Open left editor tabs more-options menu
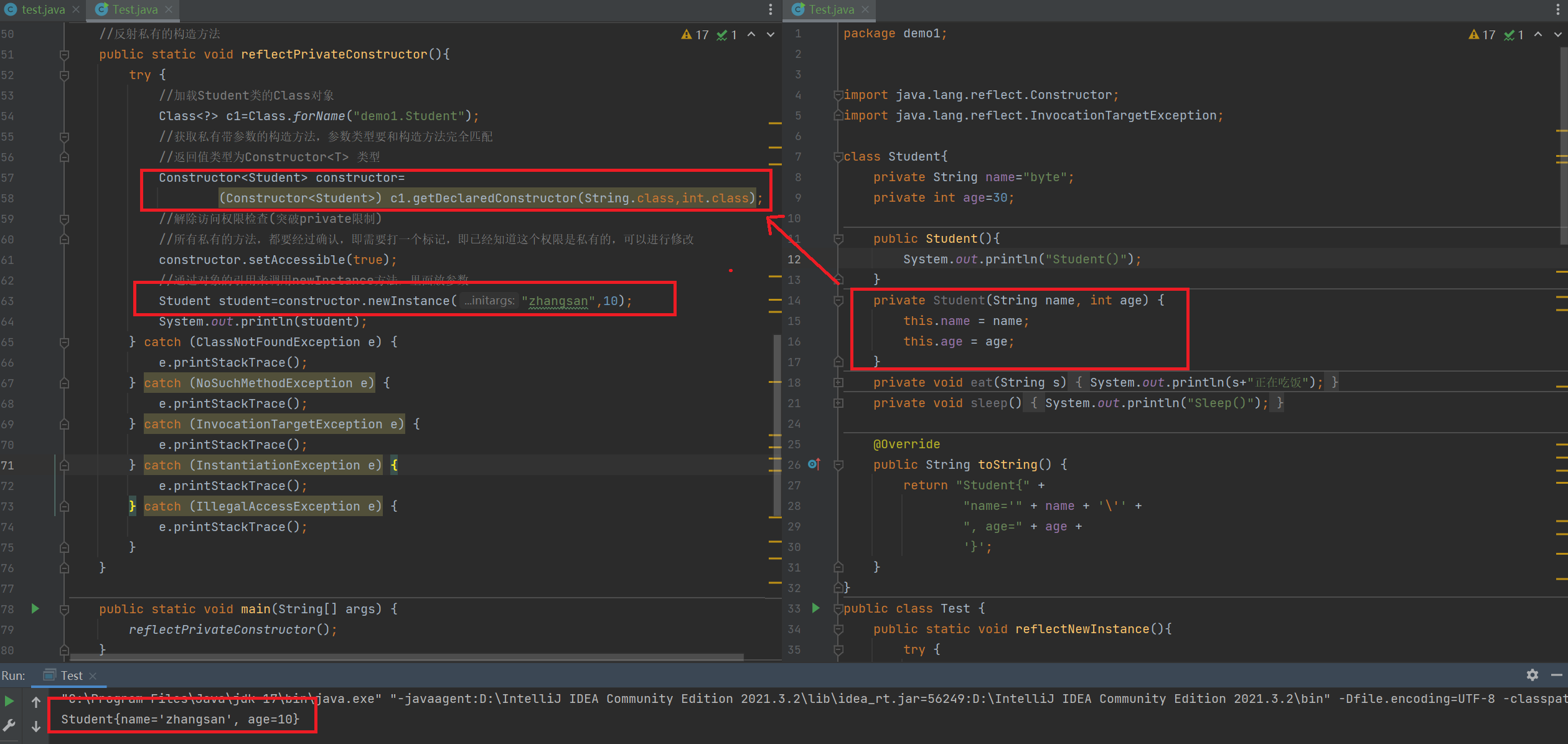 (771, 9)
